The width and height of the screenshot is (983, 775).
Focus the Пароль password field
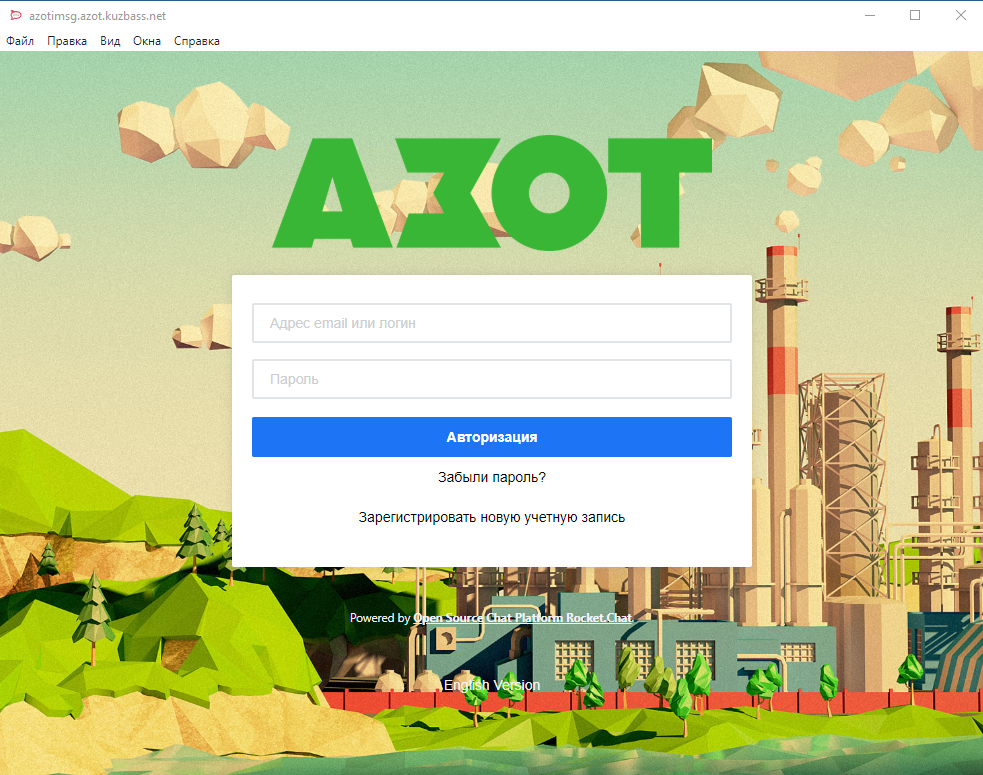492,379
